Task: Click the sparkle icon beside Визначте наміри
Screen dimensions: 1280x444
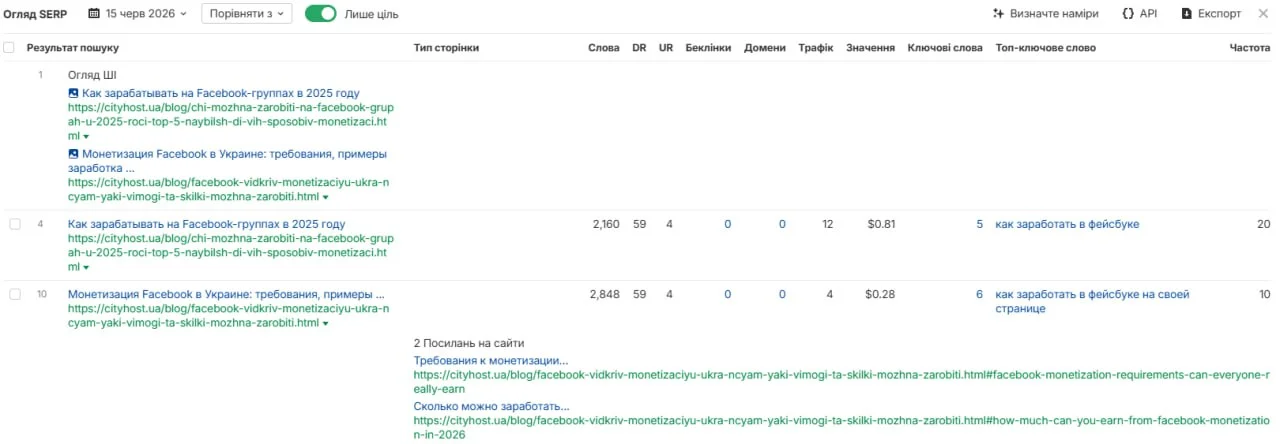Action: 998,14
